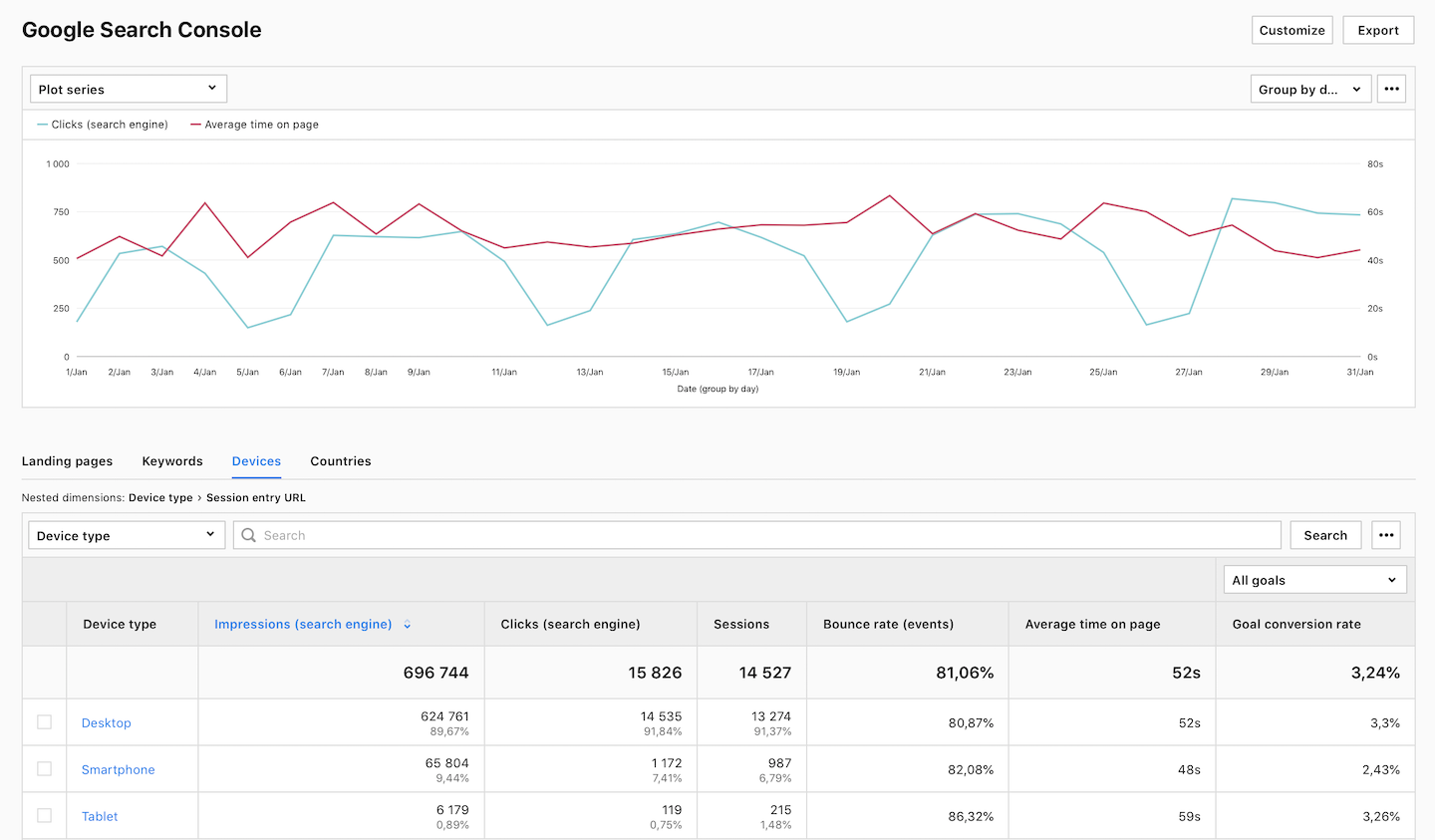The image size is (1435, 840).
Task: Open the Countries tab
Action: (x=341, y=461)
